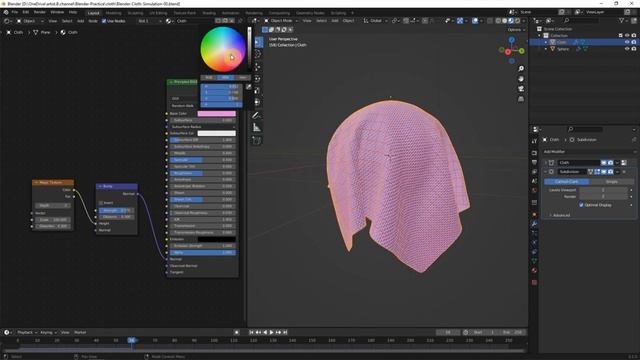Open the Modifier wrench properties tab
The width and height of the screenshot is (640, 360).
(x=534, y=224)
